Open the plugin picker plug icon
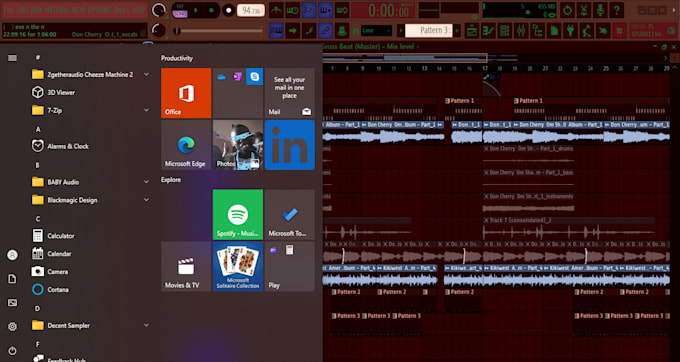Viewport: 680px width, 362px height. click(571, 31)
